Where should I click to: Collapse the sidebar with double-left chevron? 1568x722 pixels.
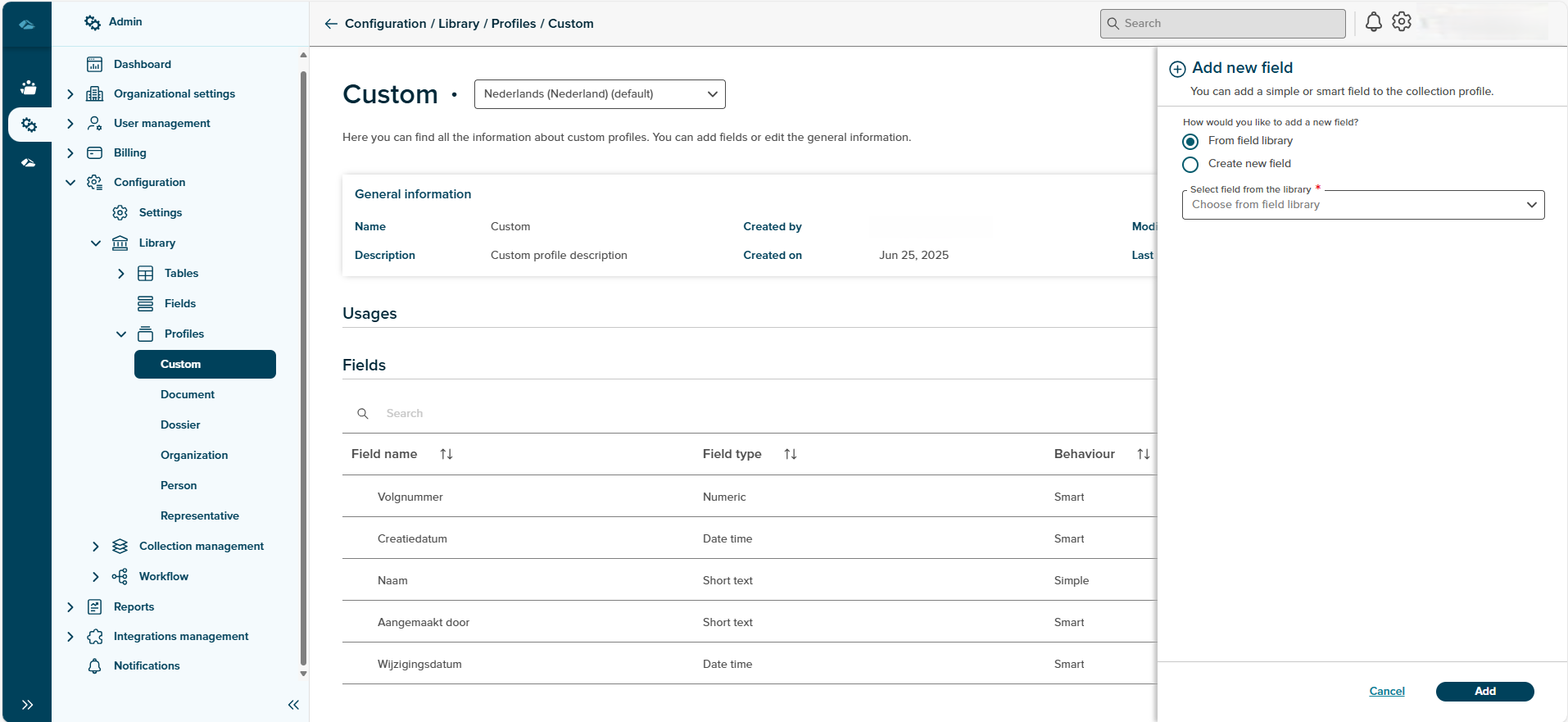point(293,705)
